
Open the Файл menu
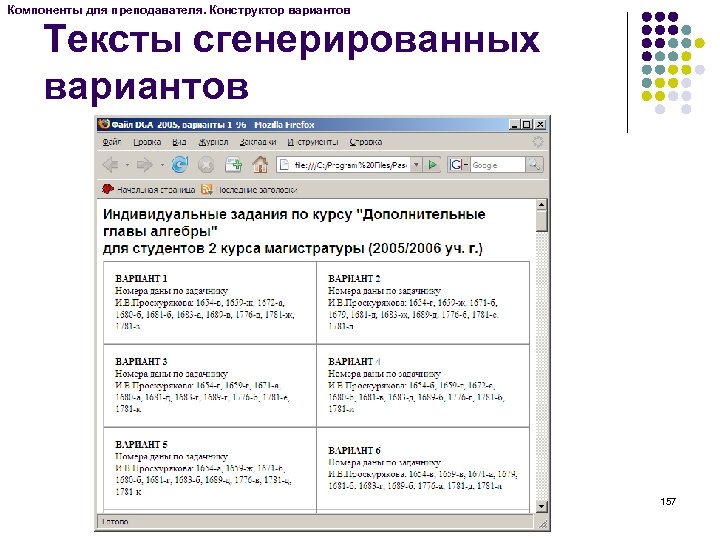pos(112,142)
